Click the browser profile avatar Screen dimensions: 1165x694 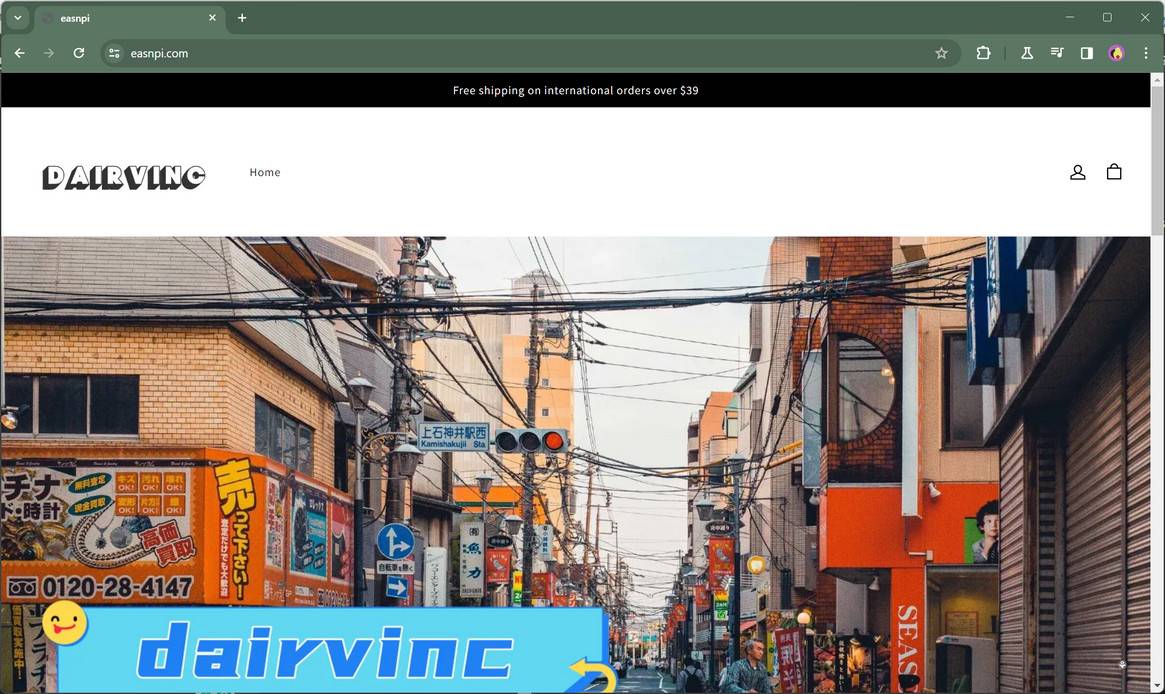point(1115,53)
